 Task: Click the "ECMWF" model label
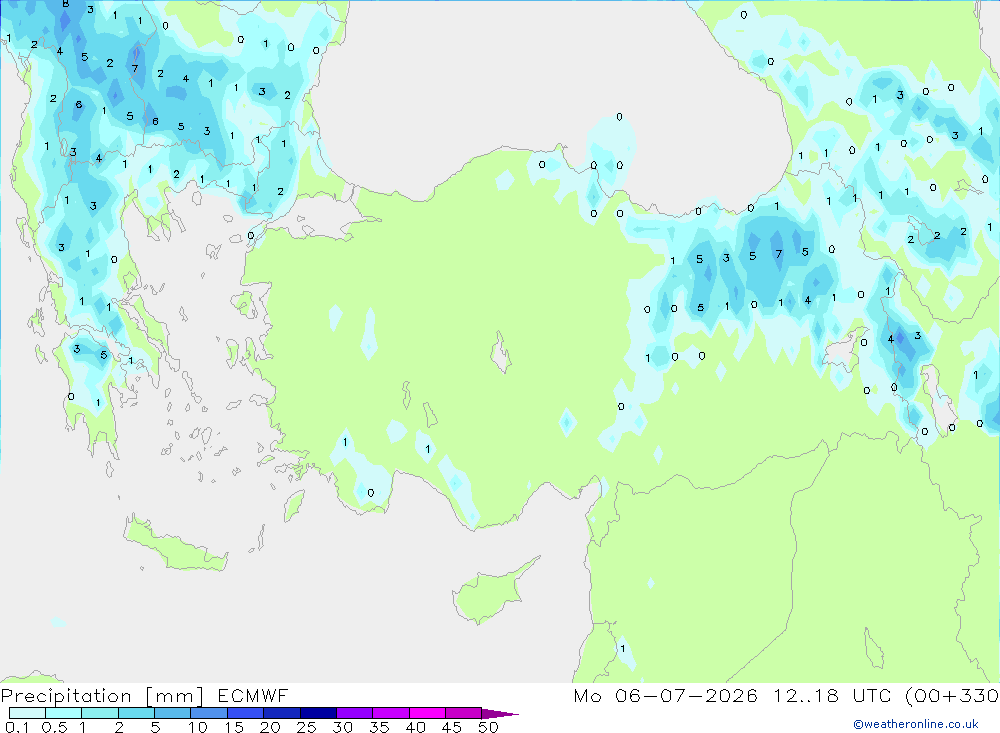(253, 695)
